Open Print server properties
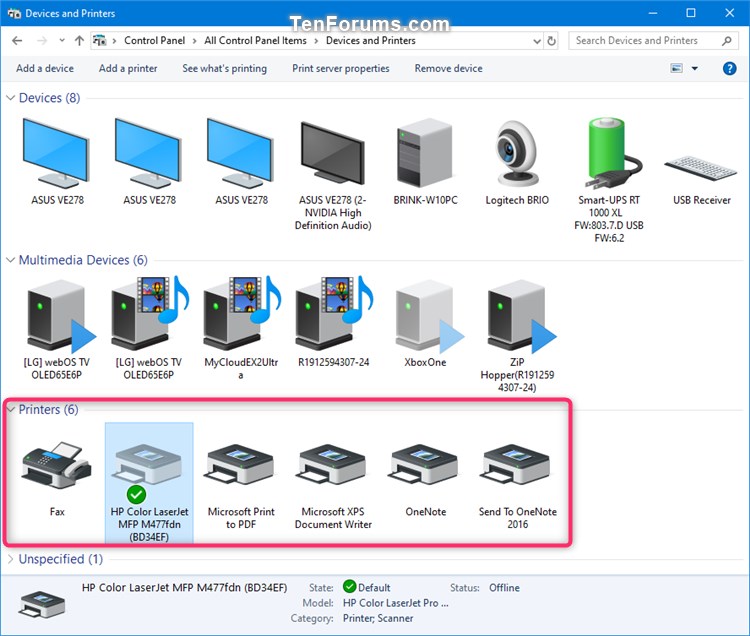Screen dimensions: 750x636 [x=341, y=68]
